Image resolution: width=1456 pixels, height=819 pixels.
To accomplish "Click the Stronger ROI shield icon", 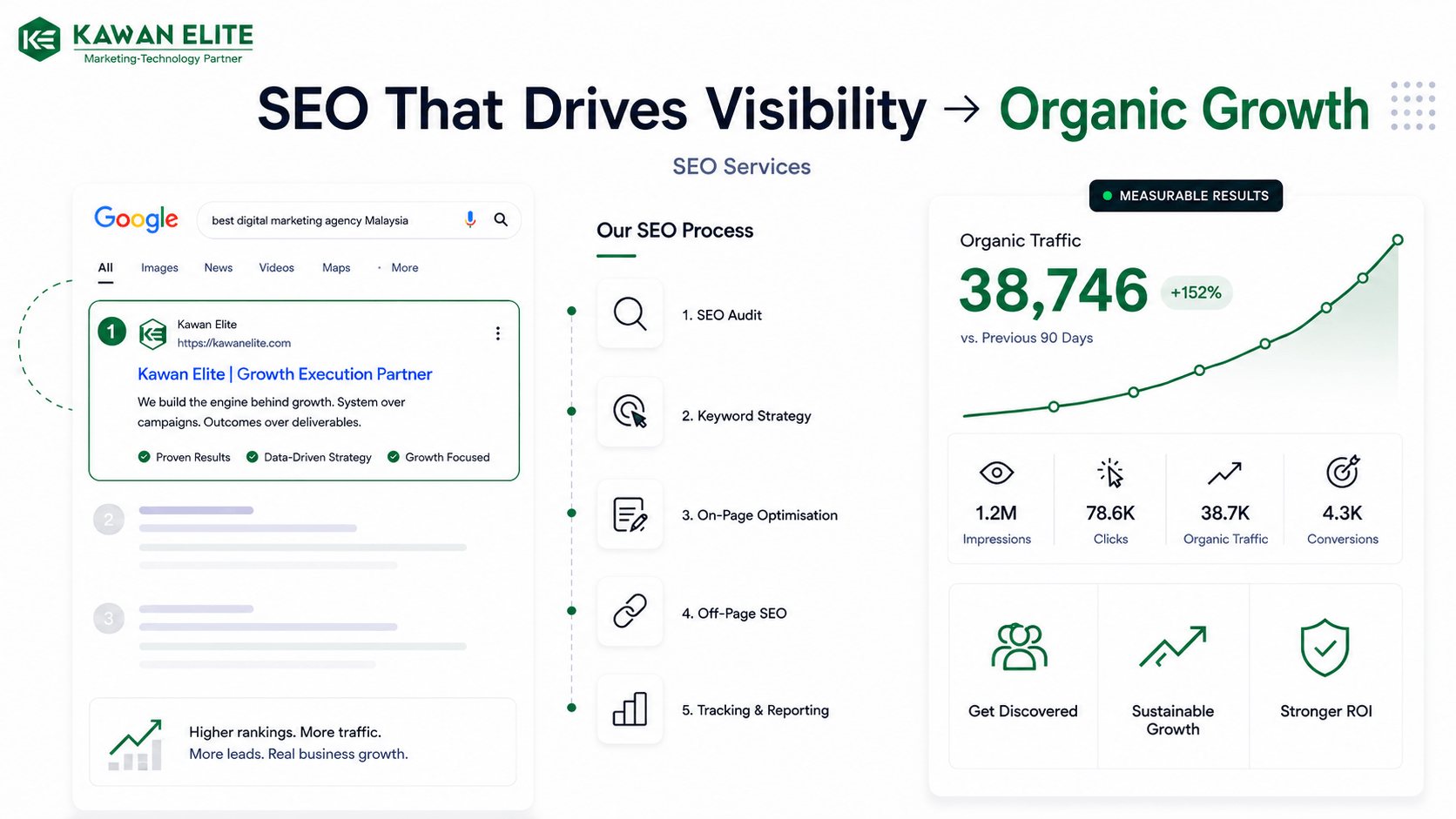I will coord(1325,648).
